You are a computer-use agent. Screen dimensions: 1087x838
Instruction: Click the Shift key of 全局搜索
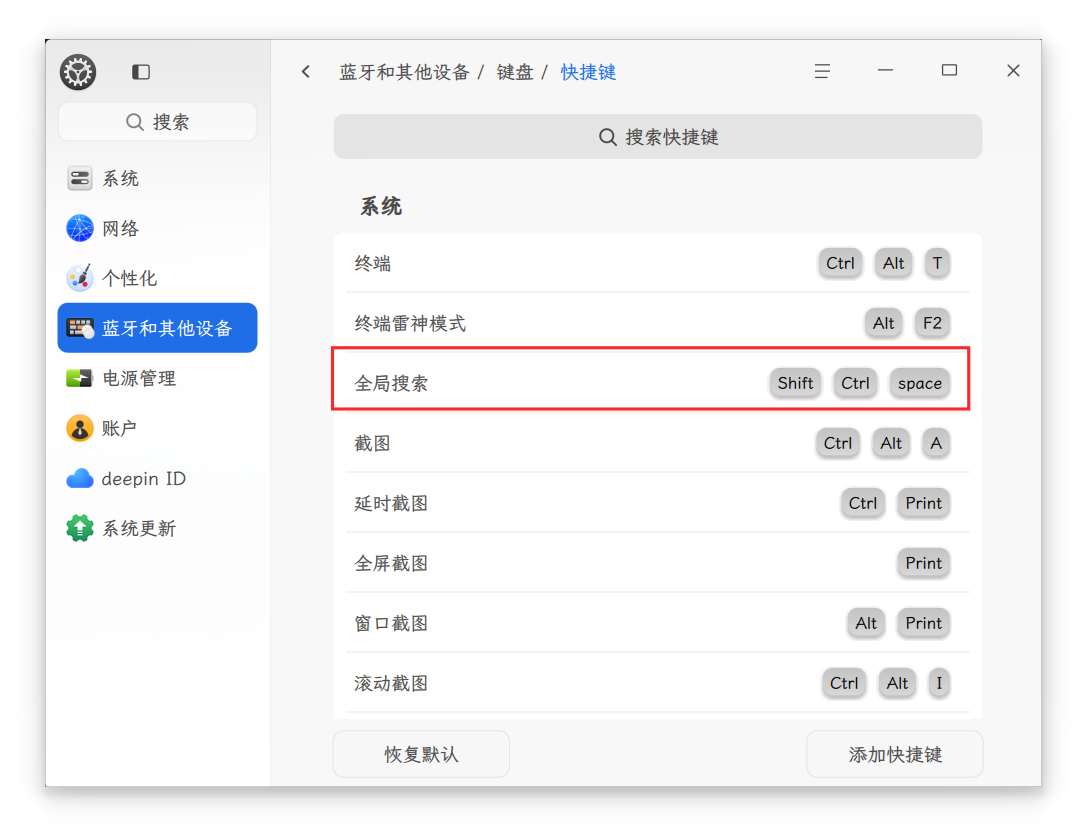click(795, 383)
